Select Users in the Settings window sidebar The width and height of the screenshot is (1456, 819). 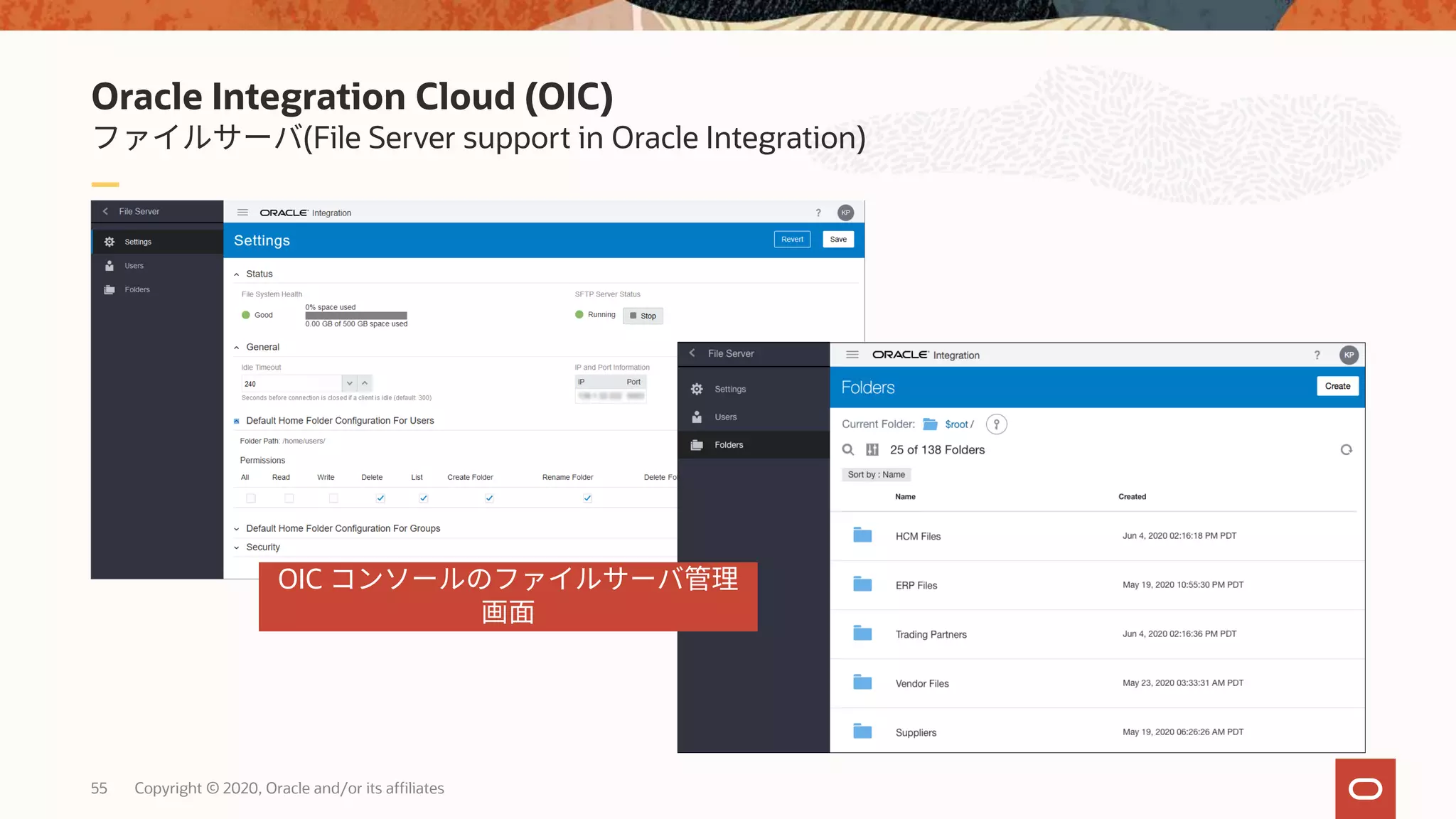[x=157, y=266]
